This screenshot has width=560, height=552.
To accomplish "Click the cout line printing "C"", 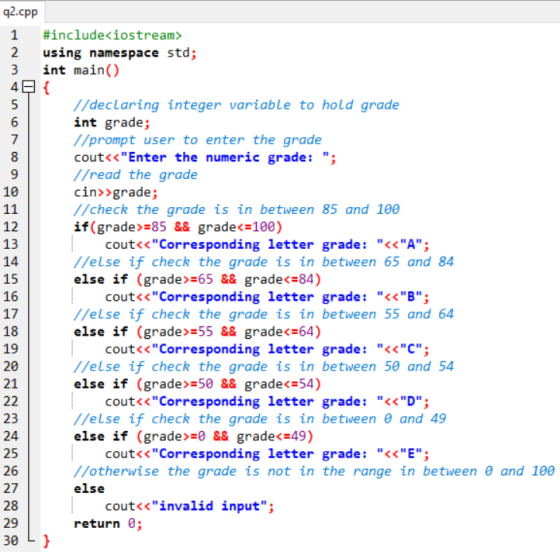I will coord(267,349).
